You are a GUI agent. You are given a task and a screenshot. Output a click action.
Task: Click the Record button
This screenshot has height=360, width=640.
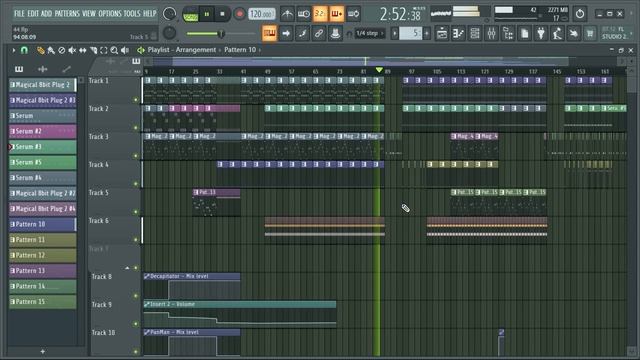point(240,14)
